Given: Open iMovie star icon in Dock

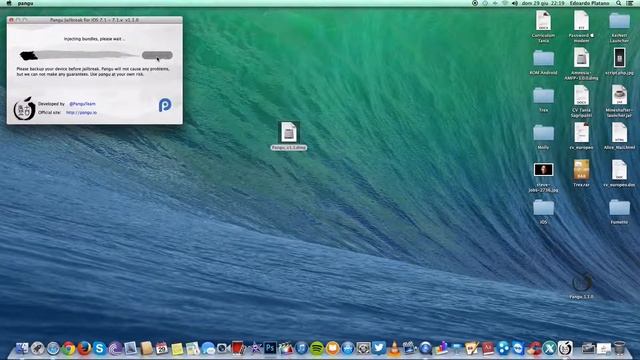Looking at the screenshot, I should 255,348.
